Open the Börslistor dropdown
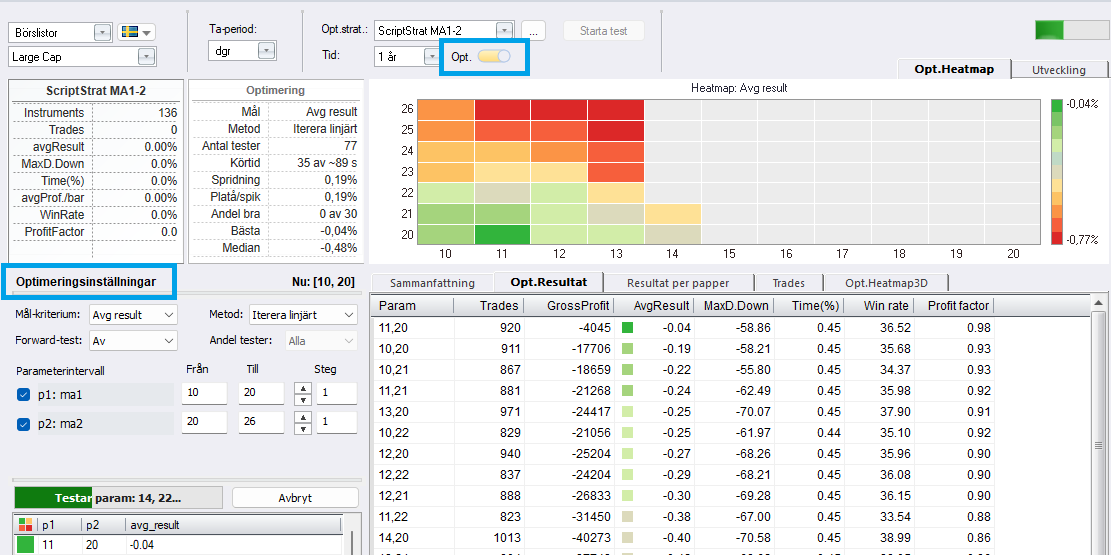This screenshot has width=1111, height=555. click(x=103, y=33)
